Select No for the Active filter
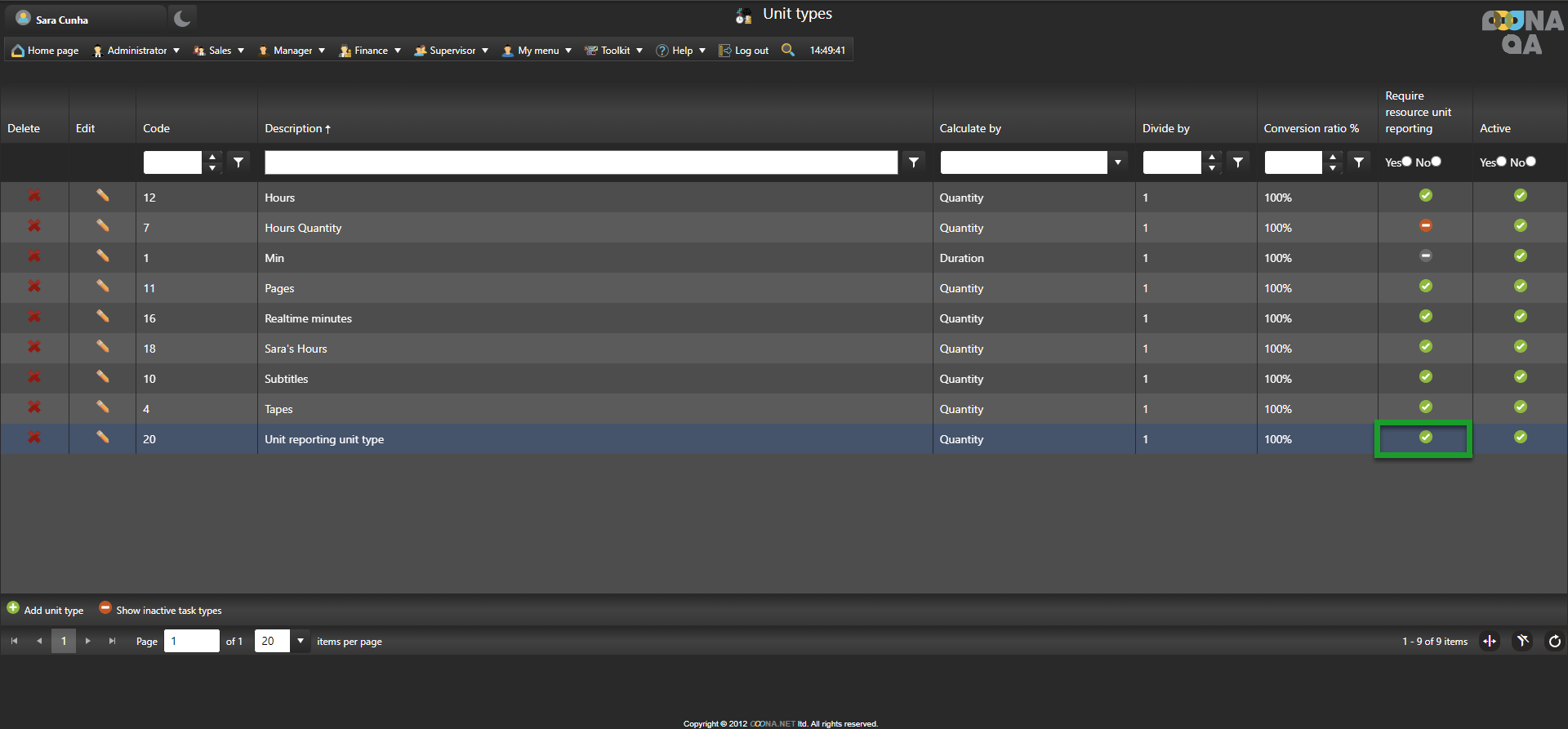 [x=1530, y=162]
